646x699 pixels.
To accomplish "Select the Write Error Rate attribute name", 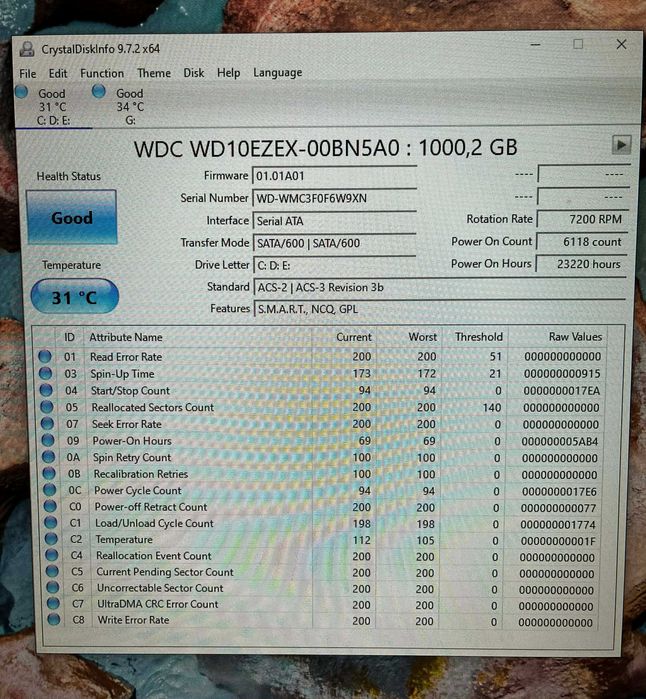I will coord(133,620).
